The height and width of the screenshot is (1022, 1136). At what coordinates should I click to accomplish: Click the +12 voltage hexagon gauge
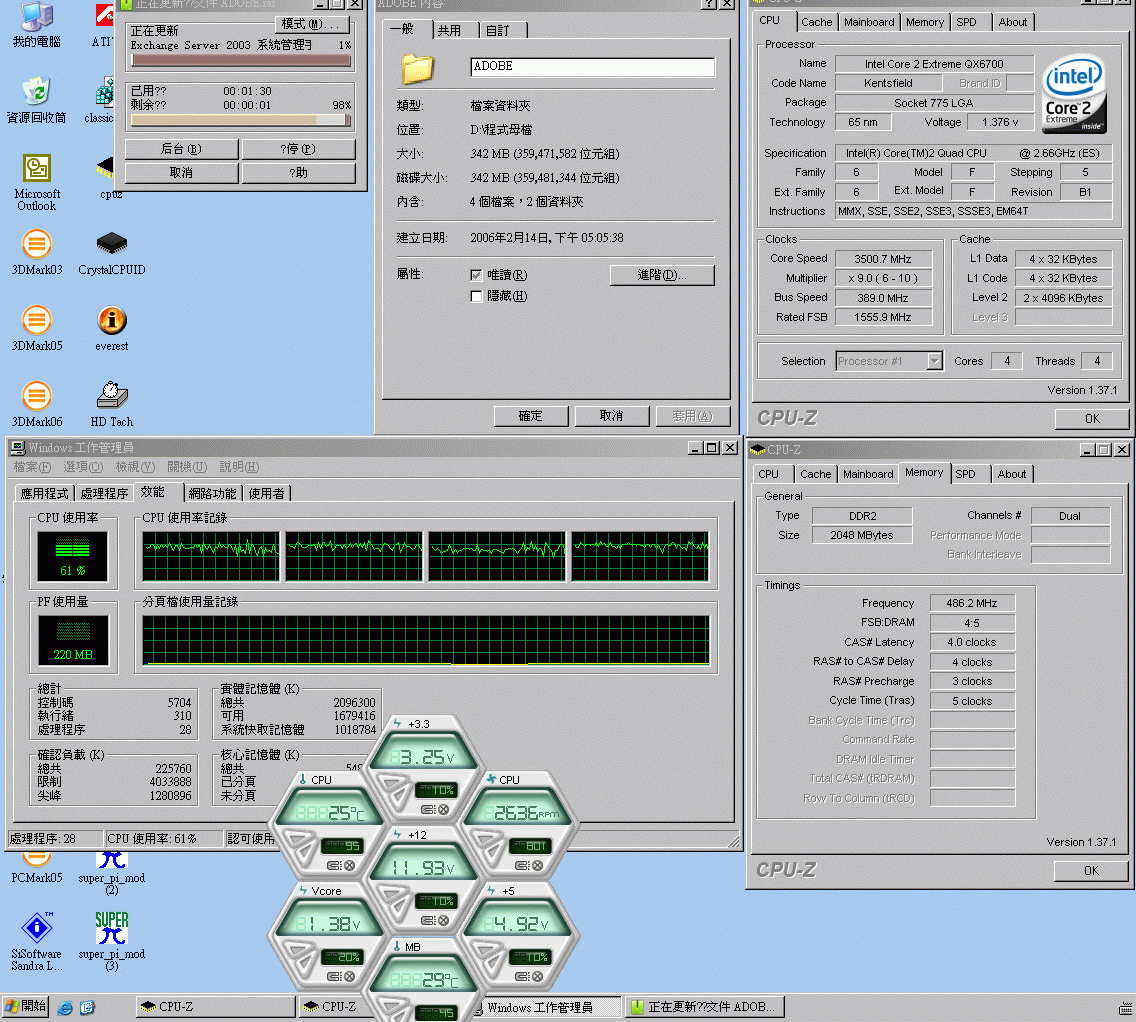click(424, 878)
